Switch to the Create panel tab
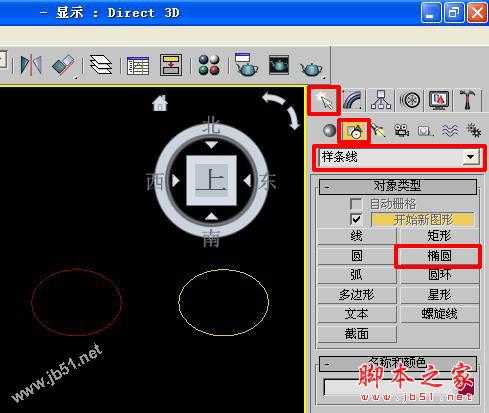Screen dimensions: 489x413 (x=324, y=100)
